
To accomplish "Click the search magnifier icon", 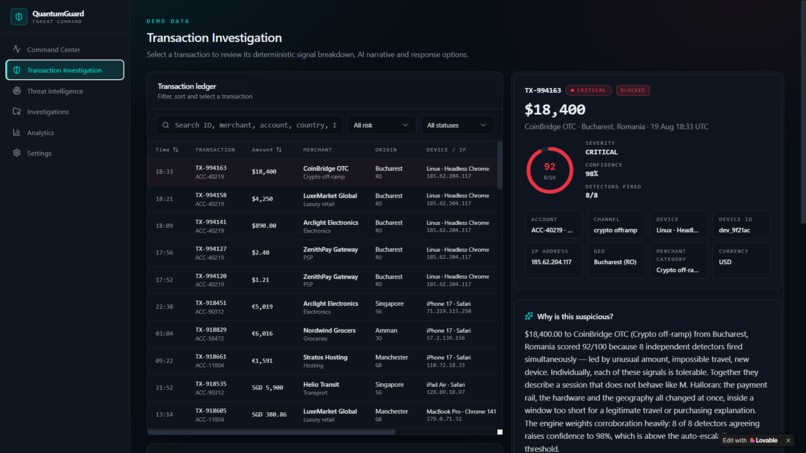I will [x=166, y=125].
